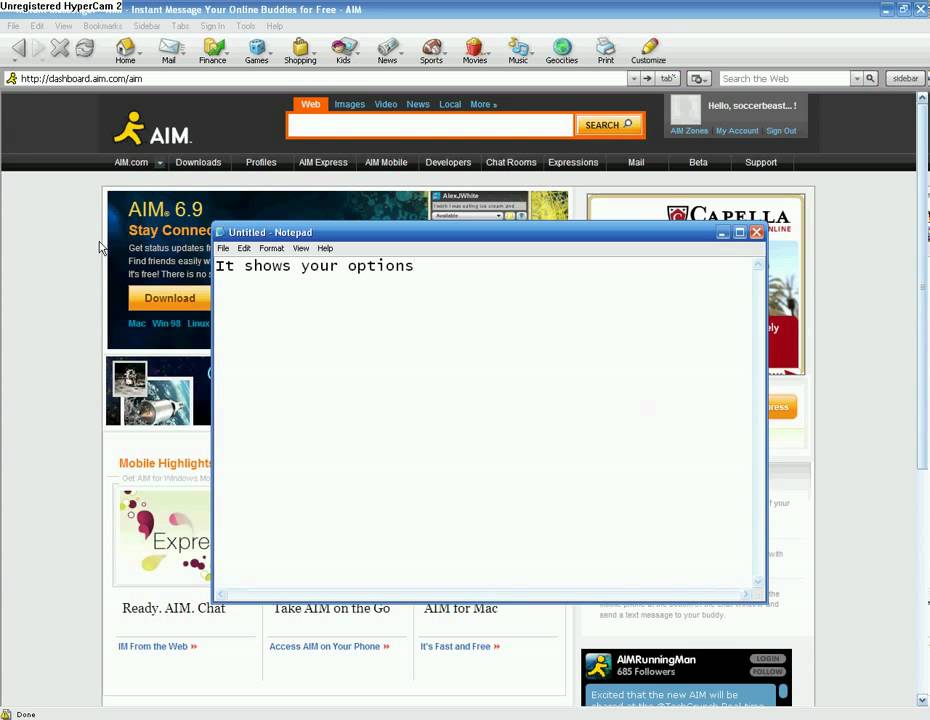The height and width of the screenshot is (720, 930).
Task: Click the AIMRunningMan widget avatar icon
Action: tap(598, 665)
